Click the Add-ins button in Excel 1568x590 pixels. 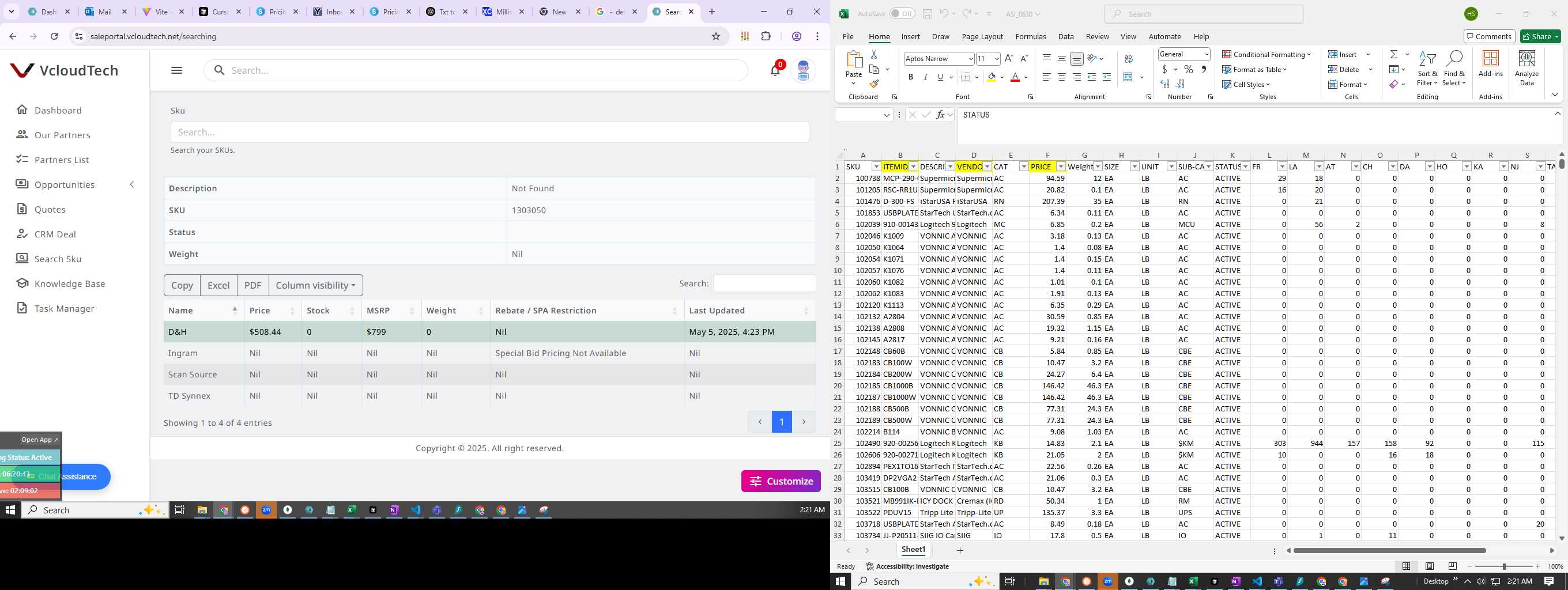tap(1490, 64)
